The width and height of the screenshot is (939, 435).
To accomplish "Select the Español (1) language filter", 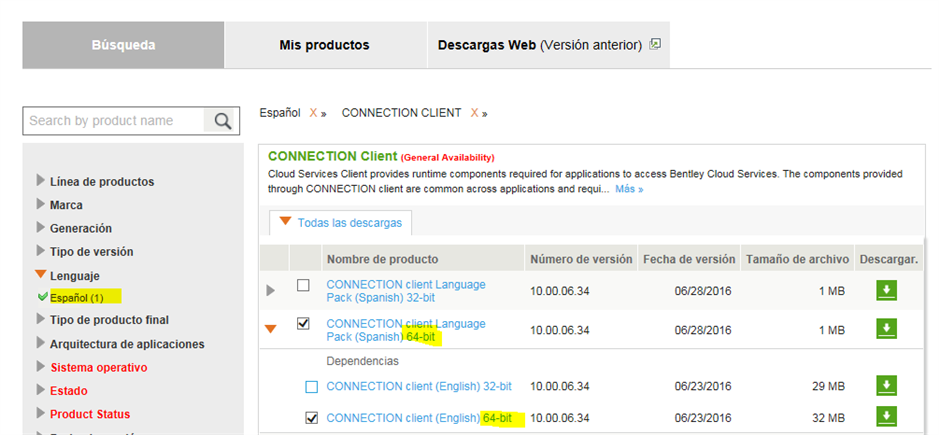I will (78, 298).
